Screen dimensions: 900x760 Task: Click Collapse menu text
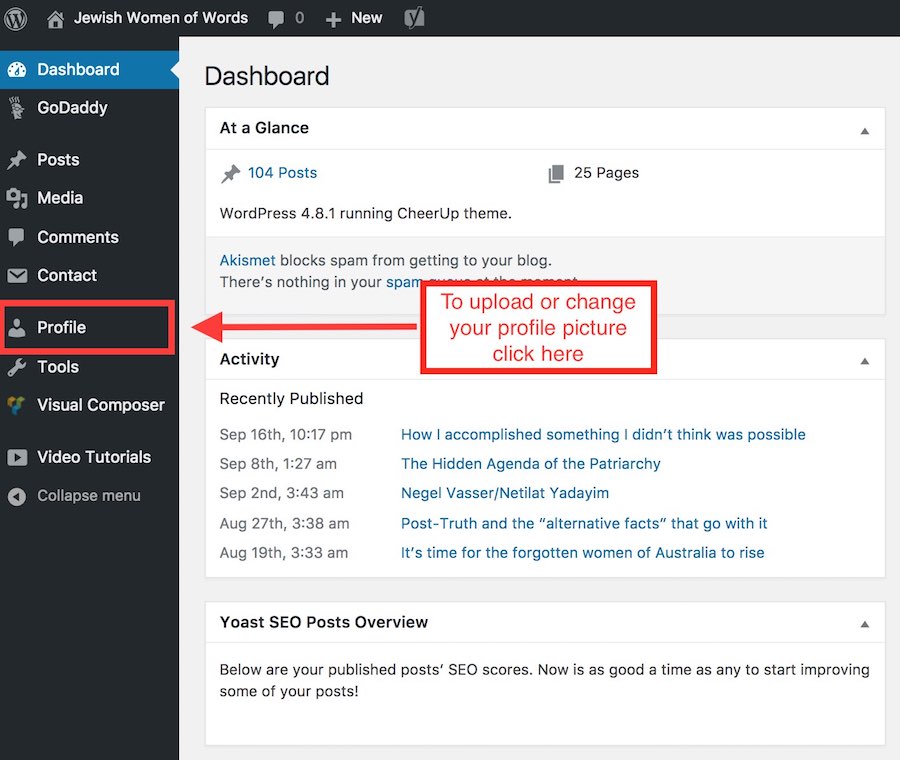88,496
